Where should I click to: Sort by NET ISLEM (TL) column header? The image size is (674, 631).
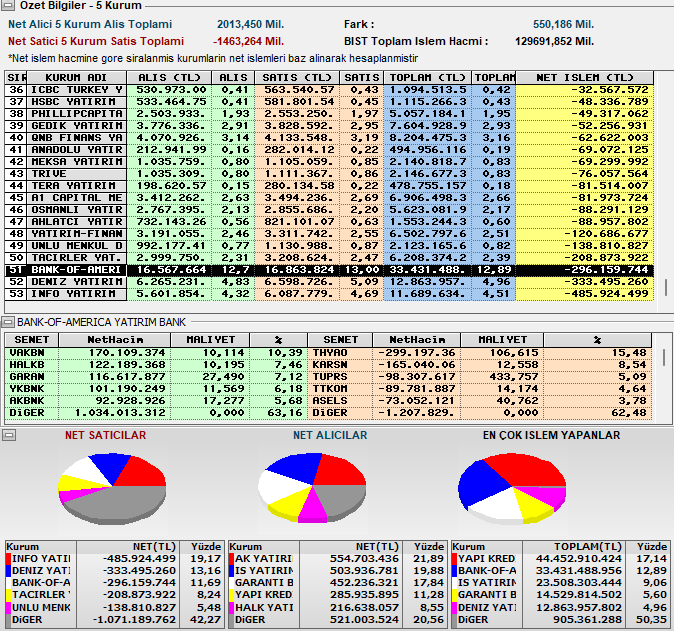[585, 78]
